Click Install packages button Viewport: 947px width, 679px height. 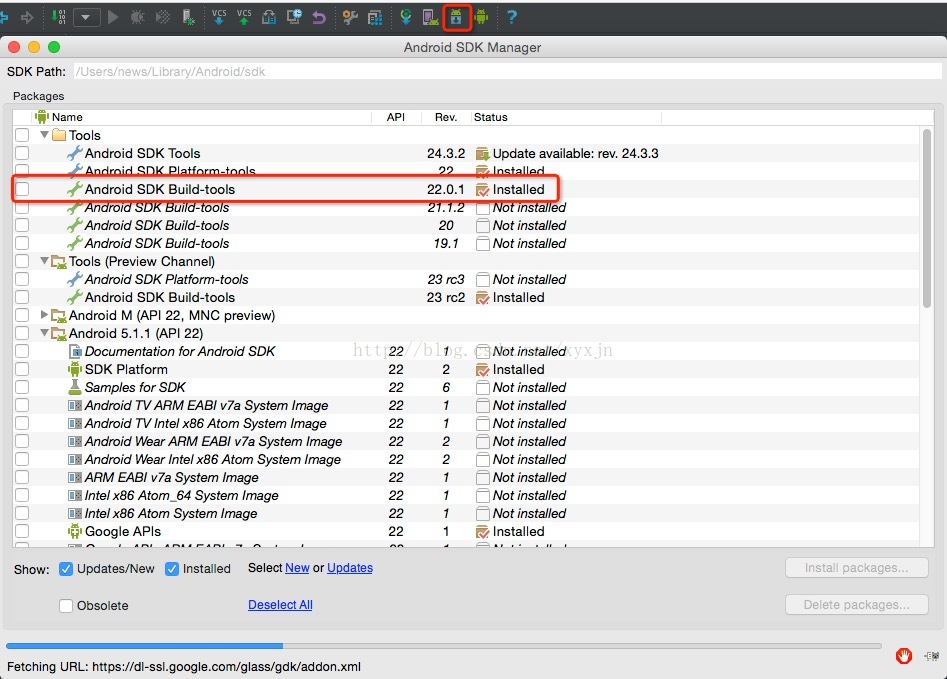point(856,568)
